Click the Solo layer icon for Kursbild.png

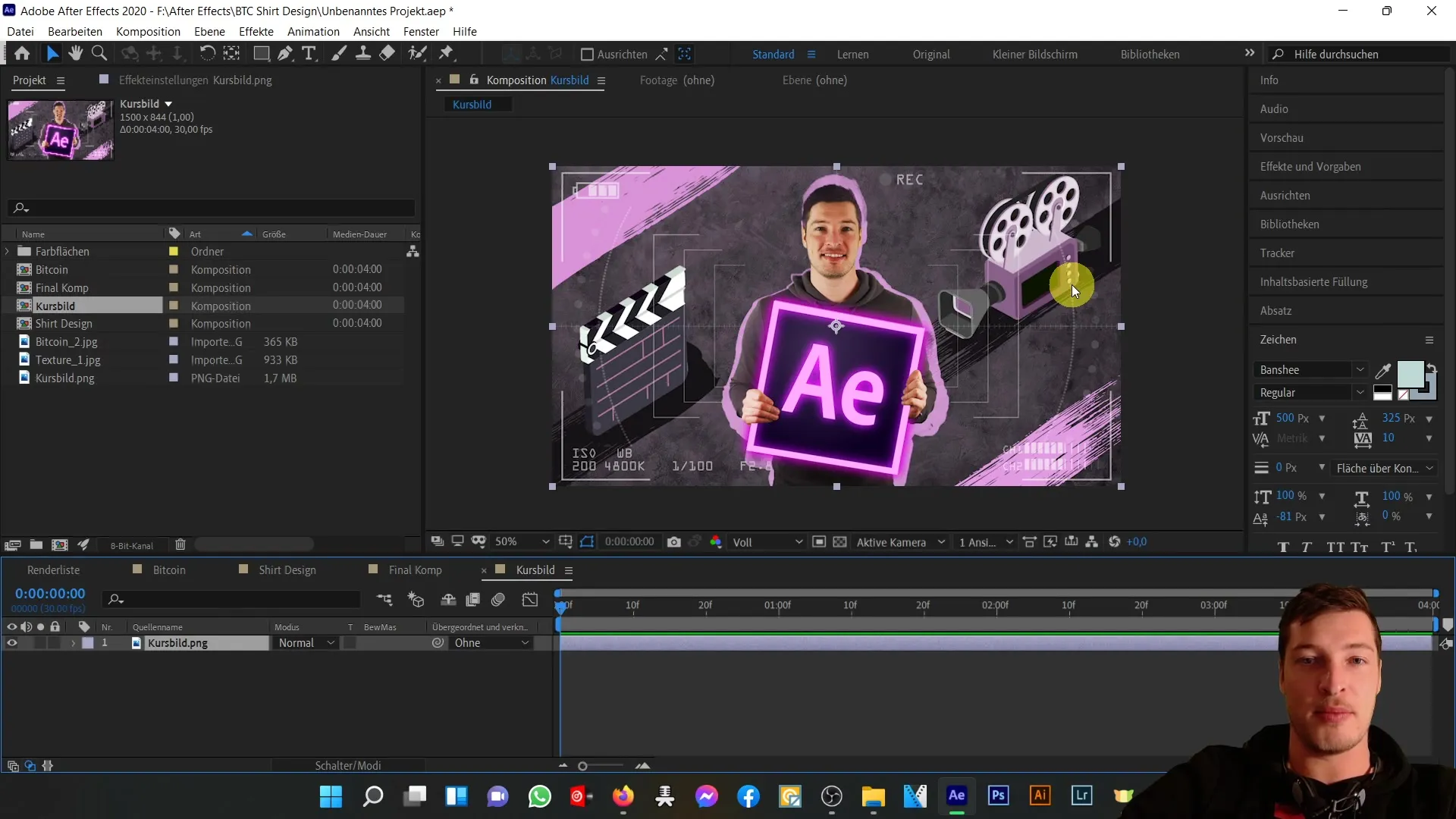(x=40, y=643)
